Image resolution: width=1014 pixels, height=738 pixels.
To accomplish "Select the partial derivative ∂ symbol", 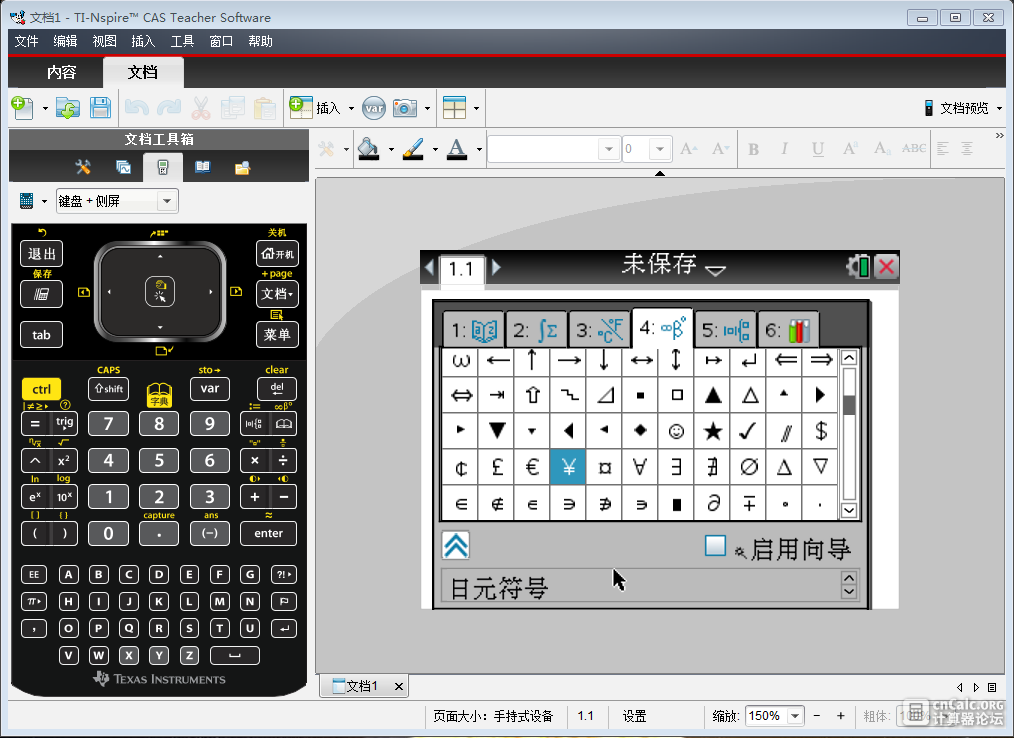I will (x=713, y=503).
